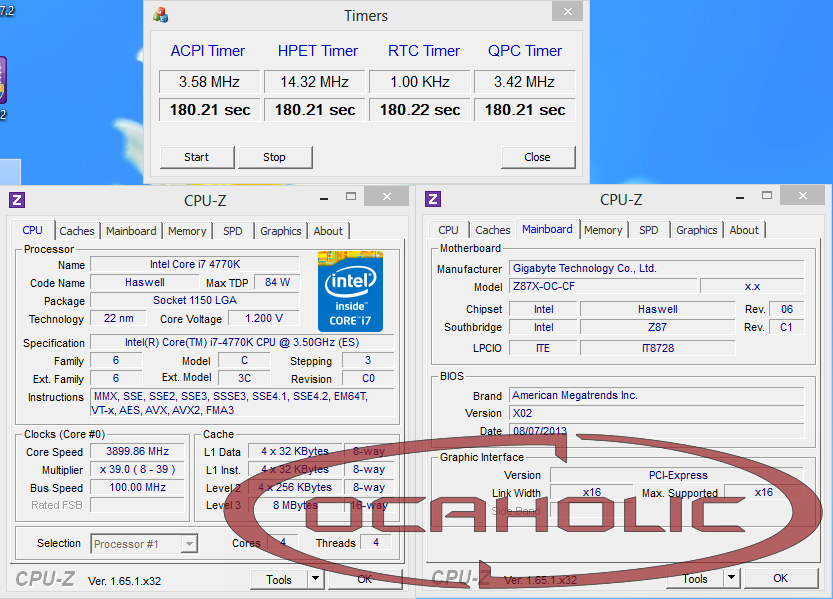
Task: Click the CPU-Z logo icon in Mainboard window title bar
Action: coord(433,199)
